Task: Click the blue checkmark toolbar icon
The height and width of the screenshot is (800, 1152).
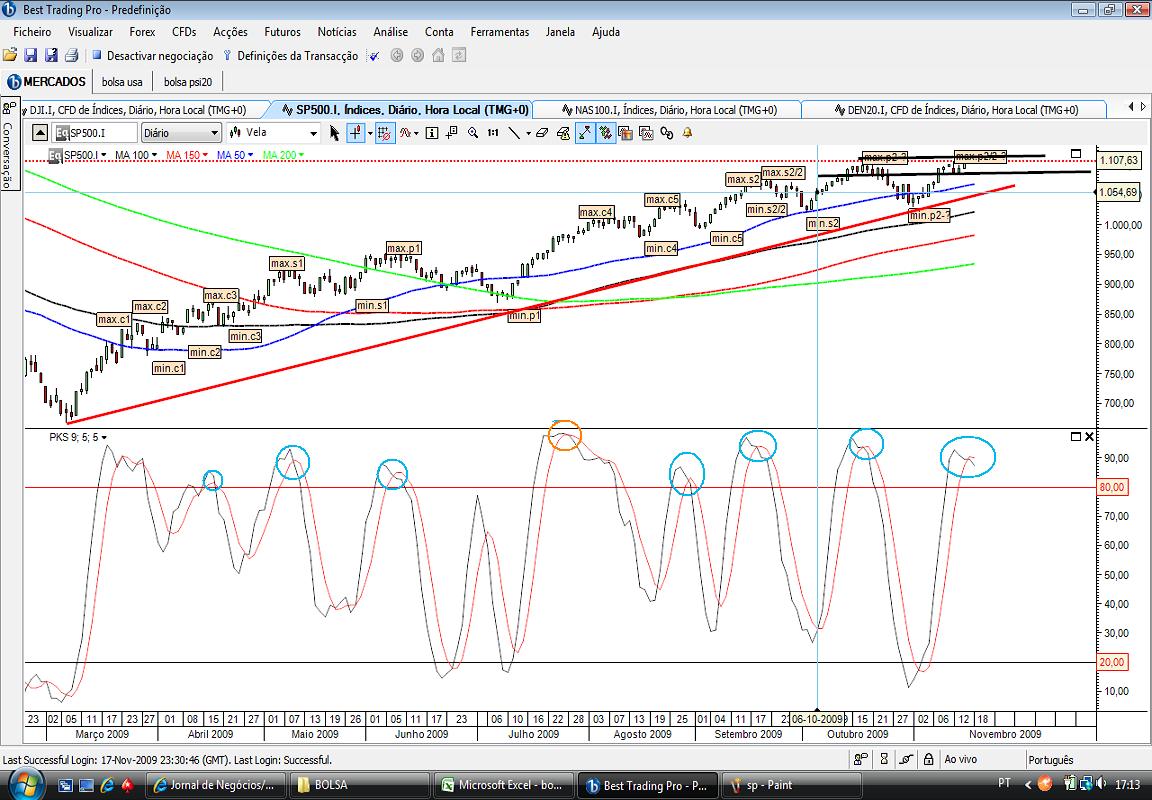Action: [375, 56]
